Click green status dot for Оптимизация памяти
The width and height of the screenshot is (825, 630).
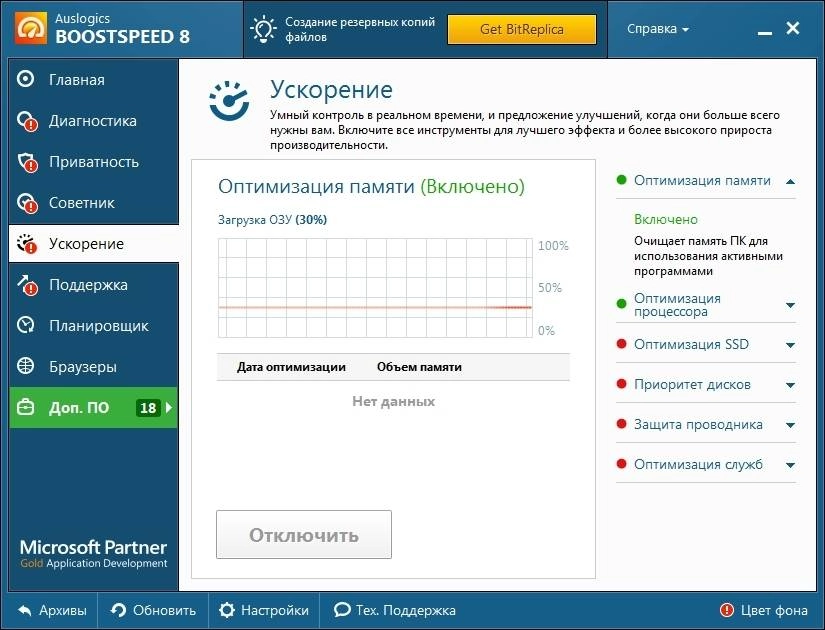point(621,180)
